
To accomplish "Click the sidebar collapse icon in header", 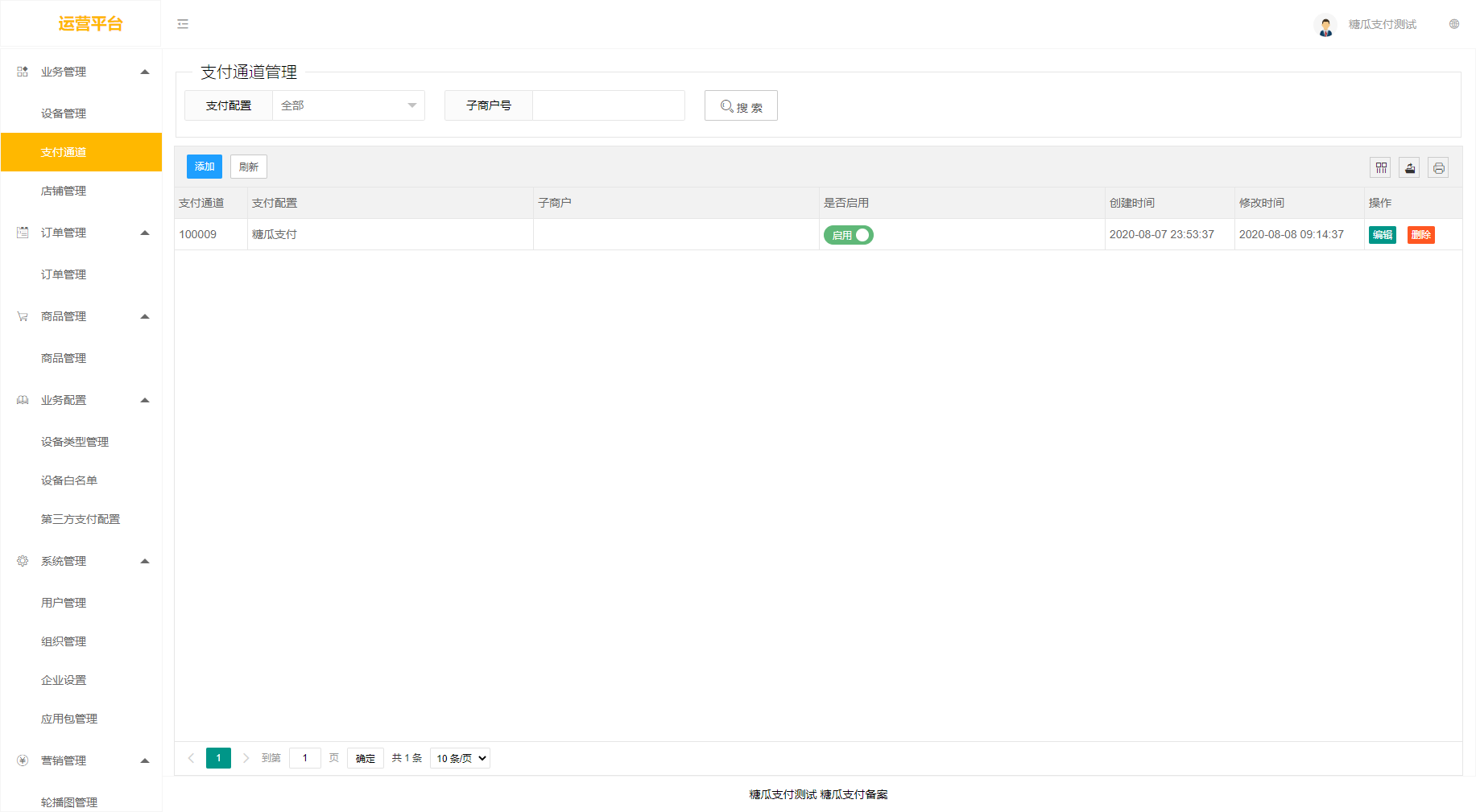I will [x=183, y=24].
